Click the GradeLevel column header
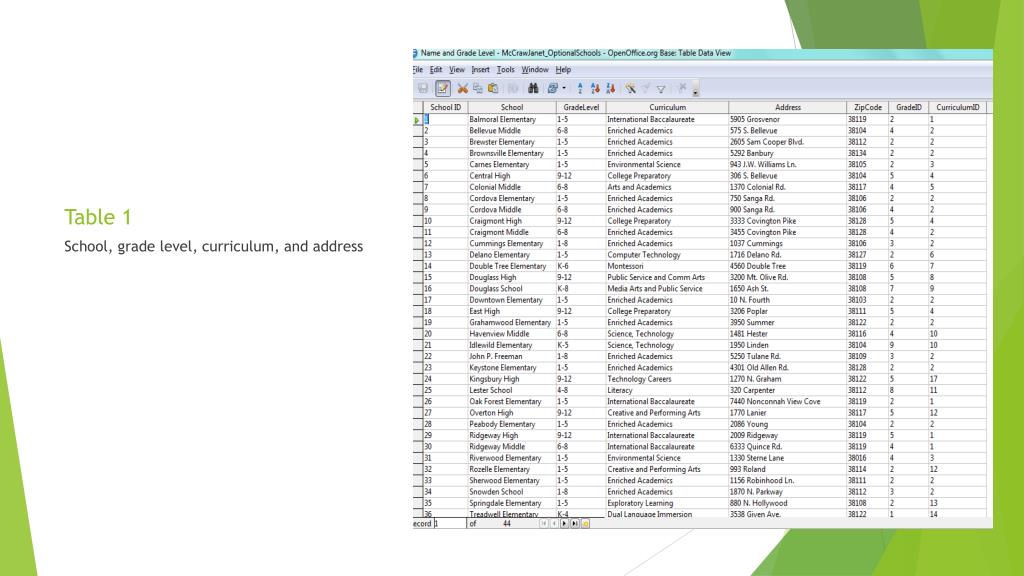 [x=580, y=107]
